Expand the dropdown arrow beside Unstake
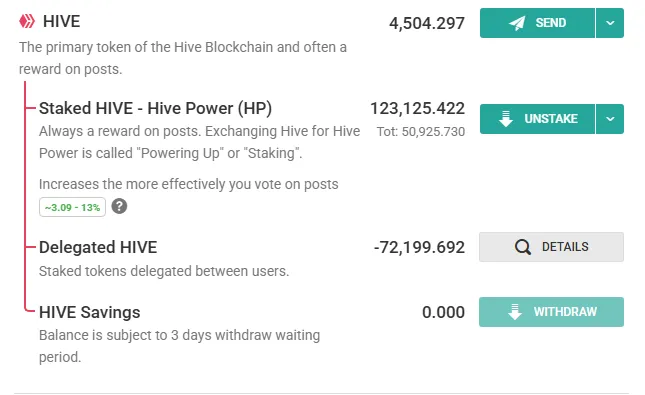 (610, 119)
